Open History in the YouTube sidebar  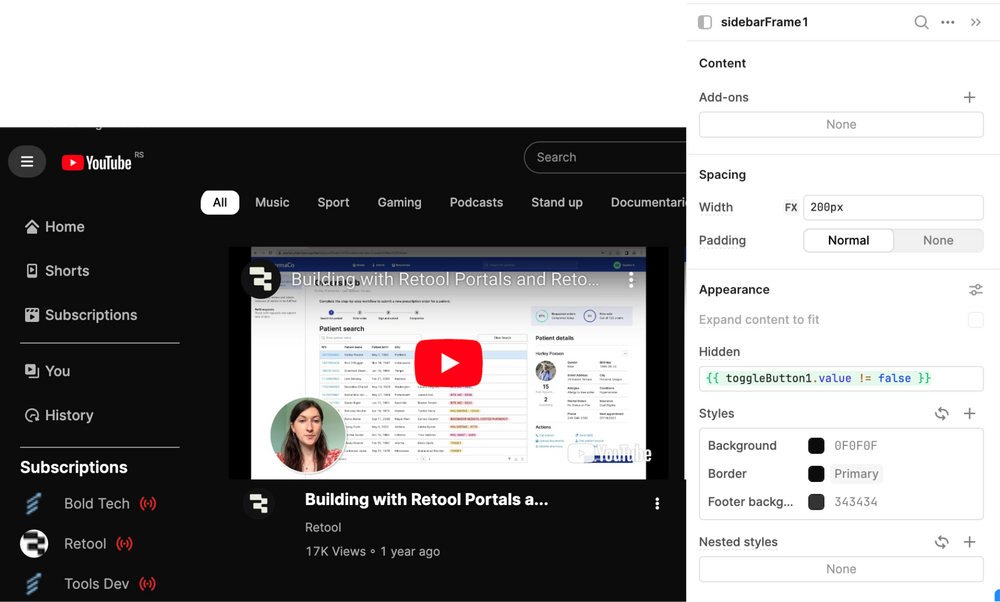click(x=59, y=416)
